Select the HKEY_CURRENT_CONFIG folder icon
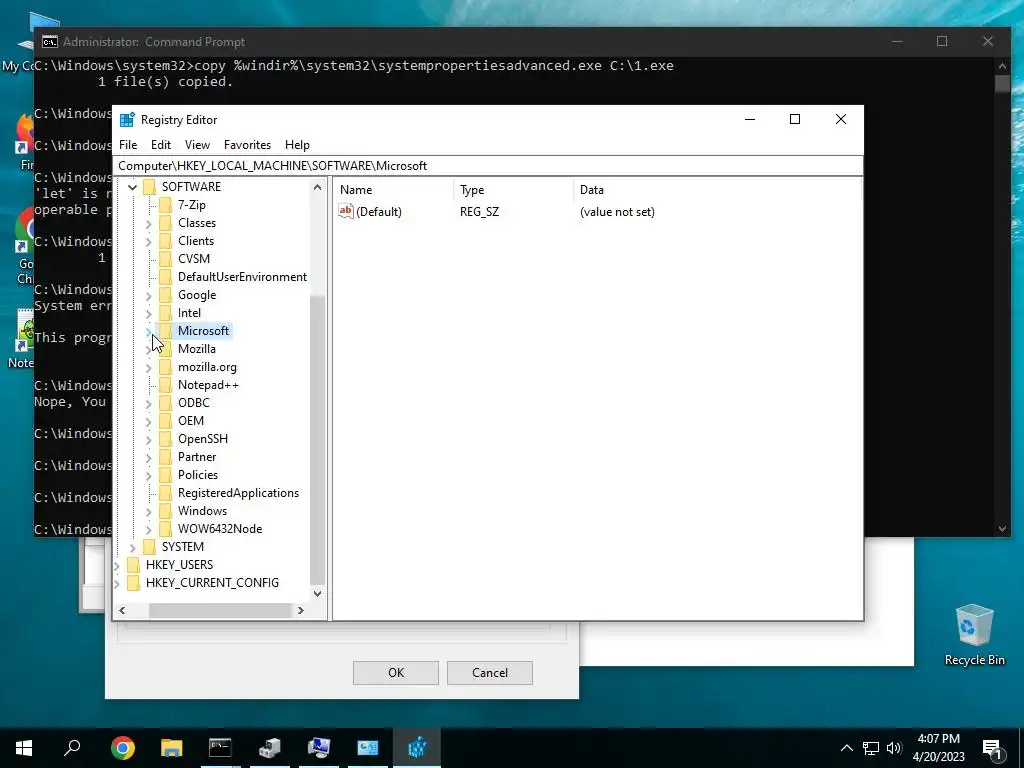This screenshot has height=768, width=1024. click(133, 583)
